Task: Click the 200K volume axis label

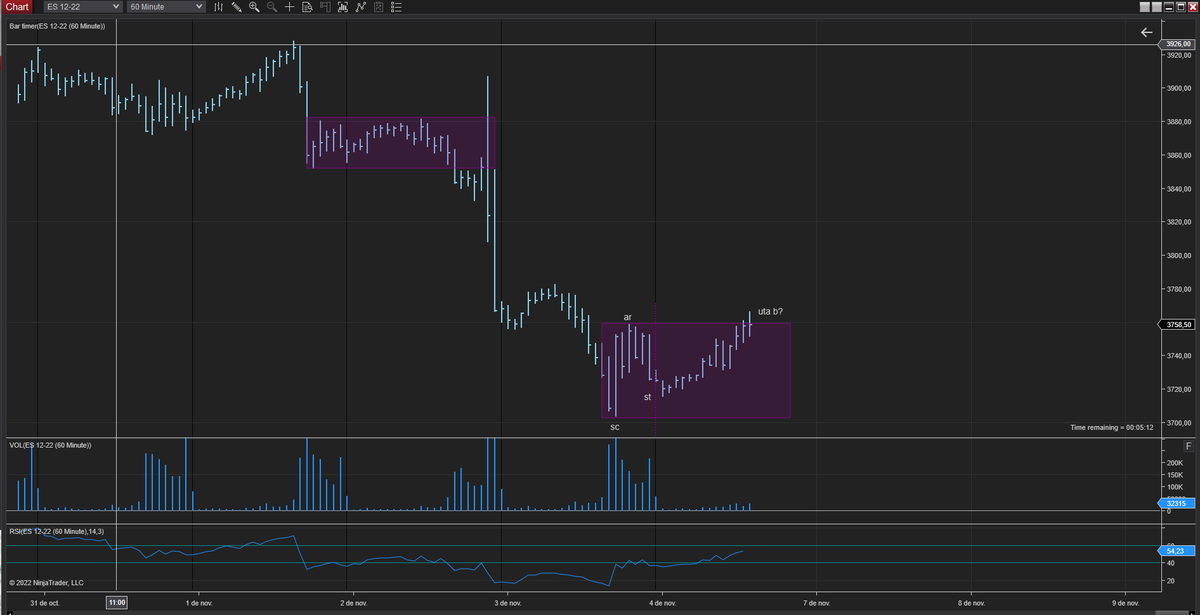Action: pos(1174,464)
